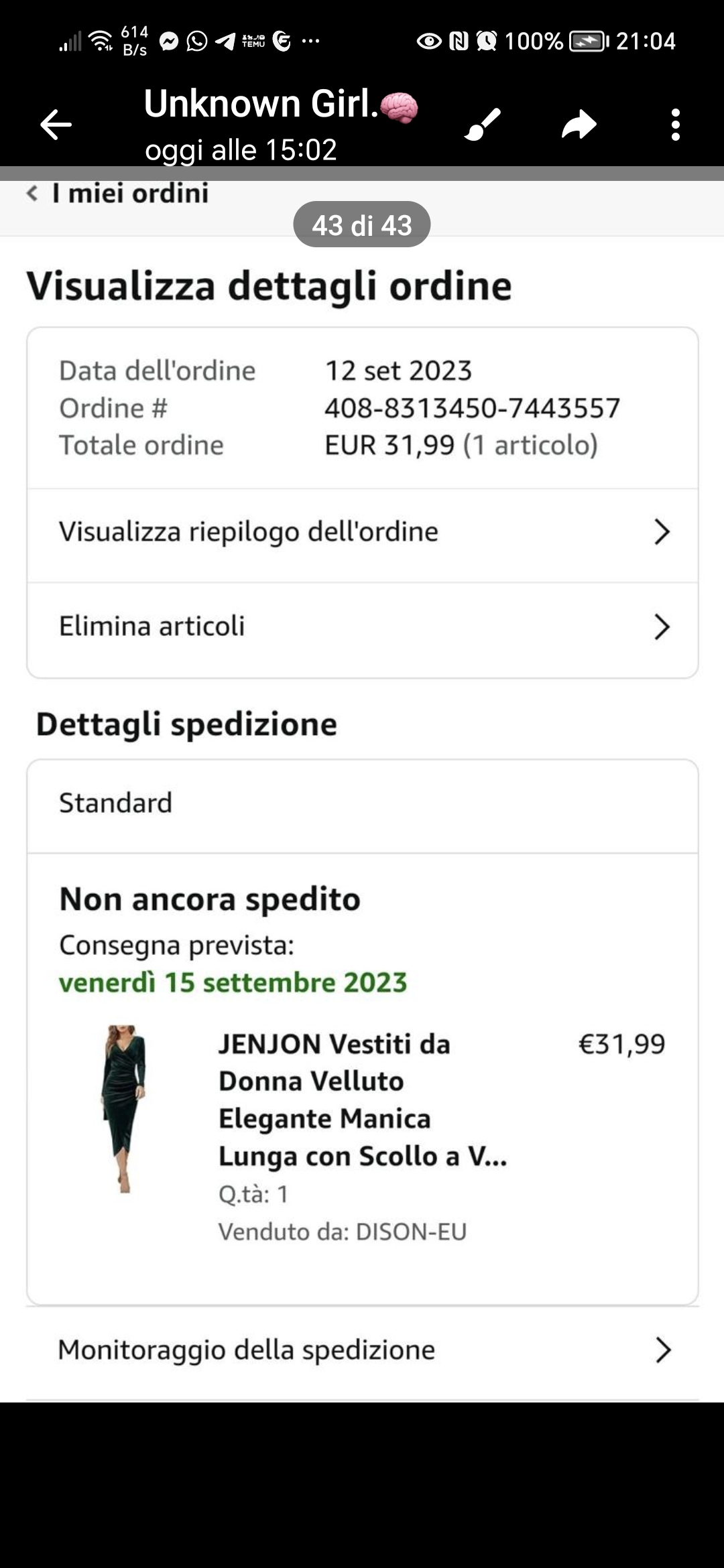Image resolution: width=724 pixels, height=1568 pixels.
Task: Tap the Messenger notification icon
Action: pyautogui.click(x=169, y=42)
